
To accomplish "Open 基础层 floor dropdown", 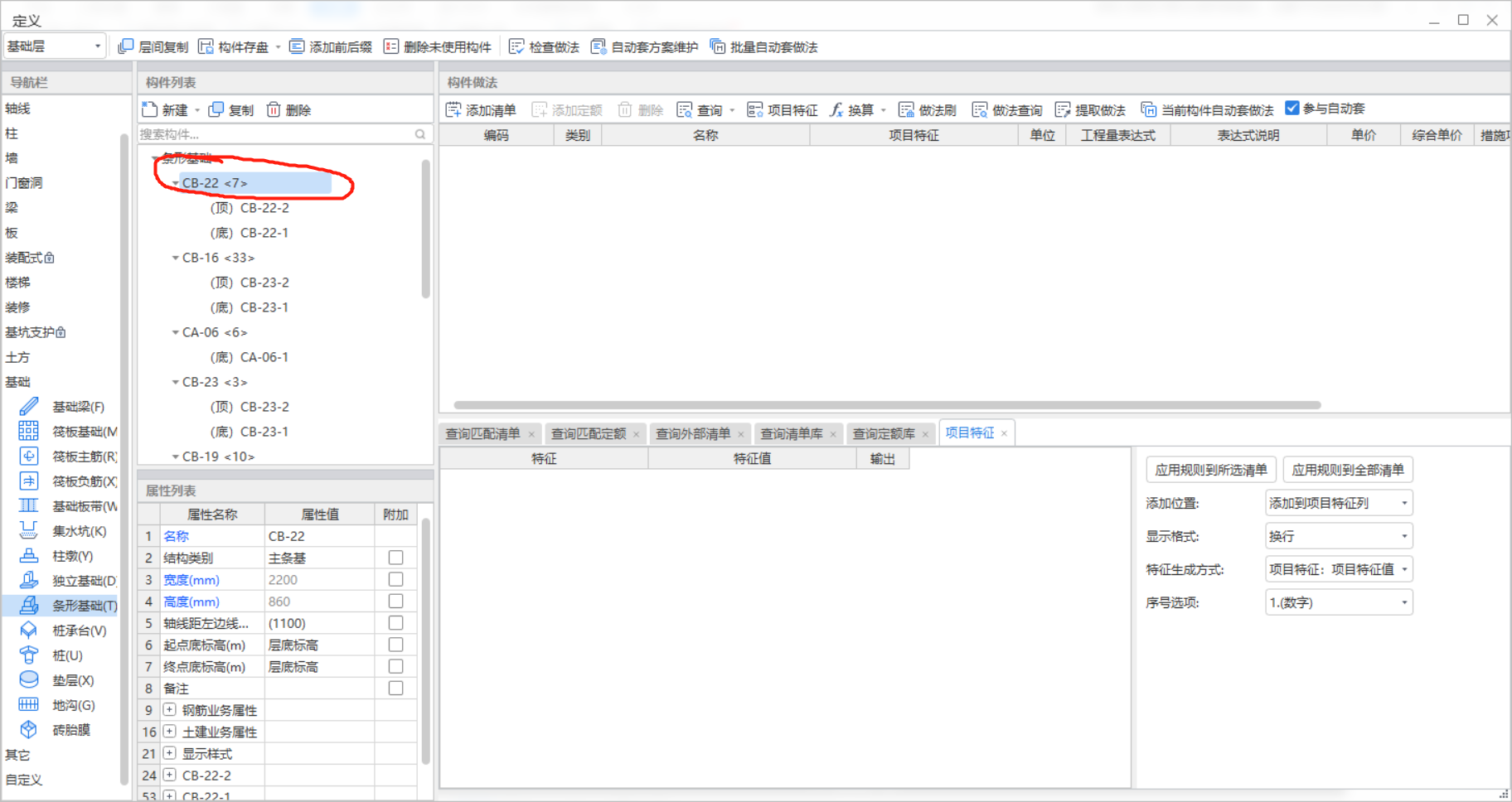I will coord(54,46).
